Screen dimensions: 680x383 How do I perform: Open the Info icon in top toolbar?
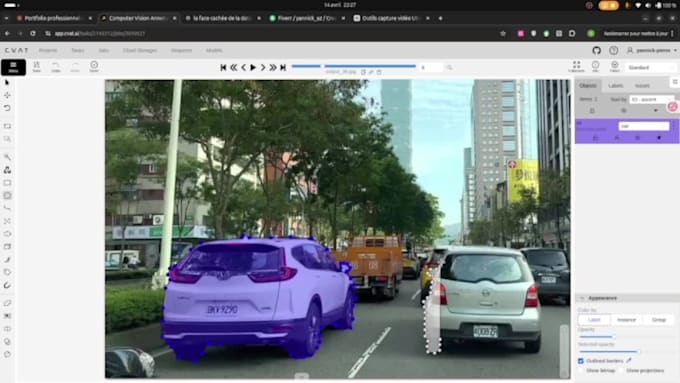point(595,66)
